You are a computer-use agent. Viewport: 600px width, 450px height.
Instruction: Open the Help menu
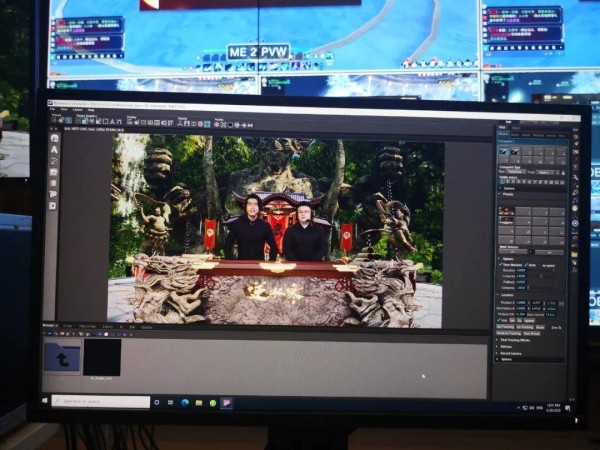tap(91, 110)
